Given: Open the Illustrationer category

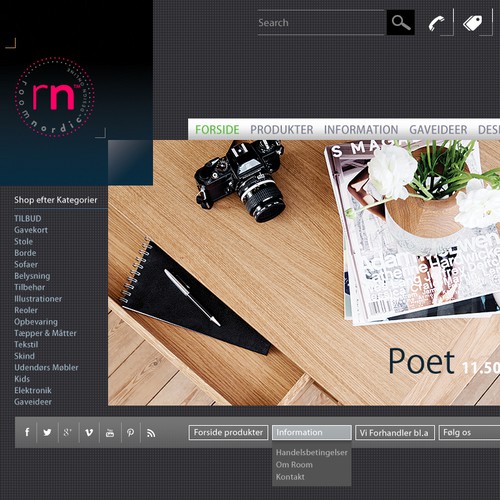Looking at the screenshot, I should [38, 299].
